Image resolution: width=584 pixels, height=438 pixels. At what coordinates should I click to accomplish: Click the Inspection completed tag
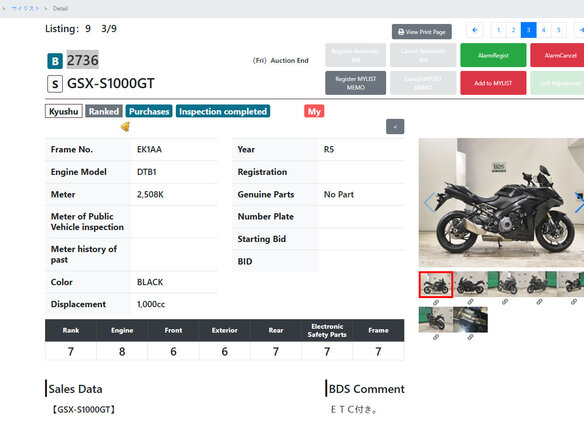(x=223, y=111)
